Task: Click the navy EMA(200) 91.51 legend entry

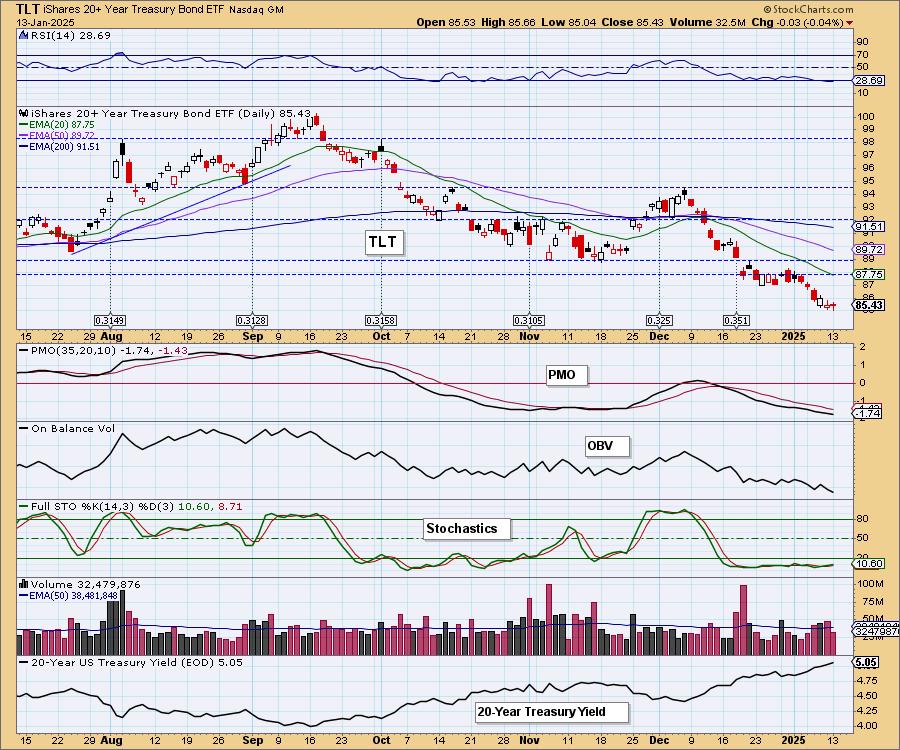Action: point(59,146)
